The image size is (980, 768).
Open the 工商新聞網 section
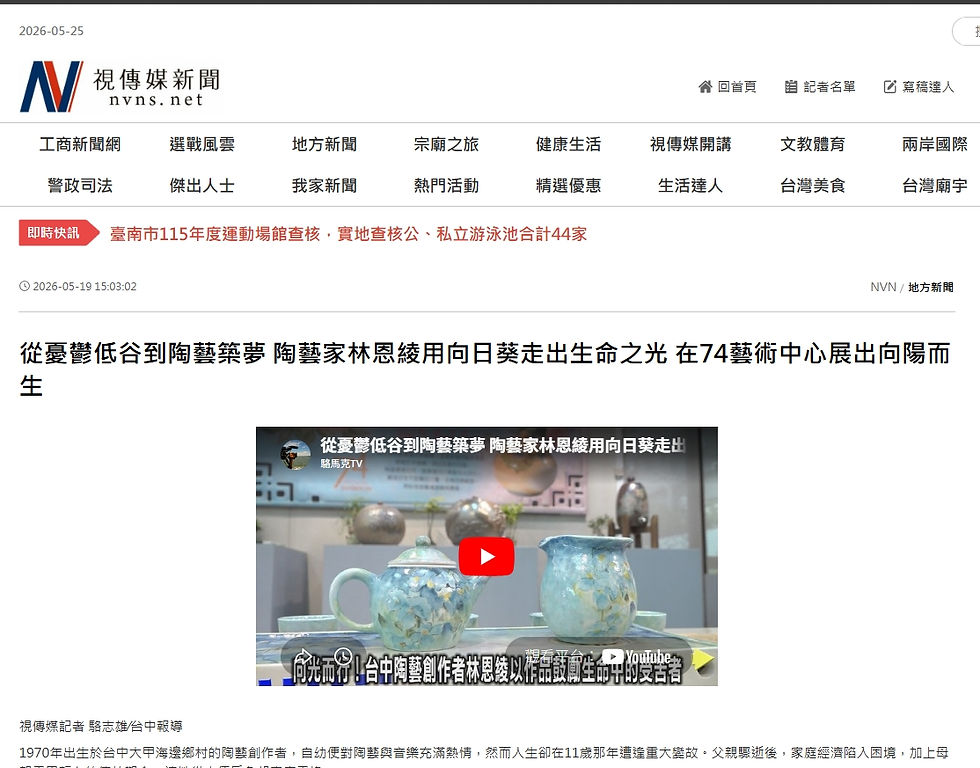point(80,144)
